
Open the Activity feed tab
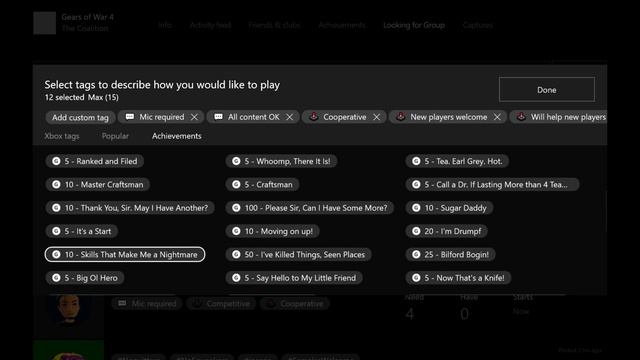coord(210,25)
